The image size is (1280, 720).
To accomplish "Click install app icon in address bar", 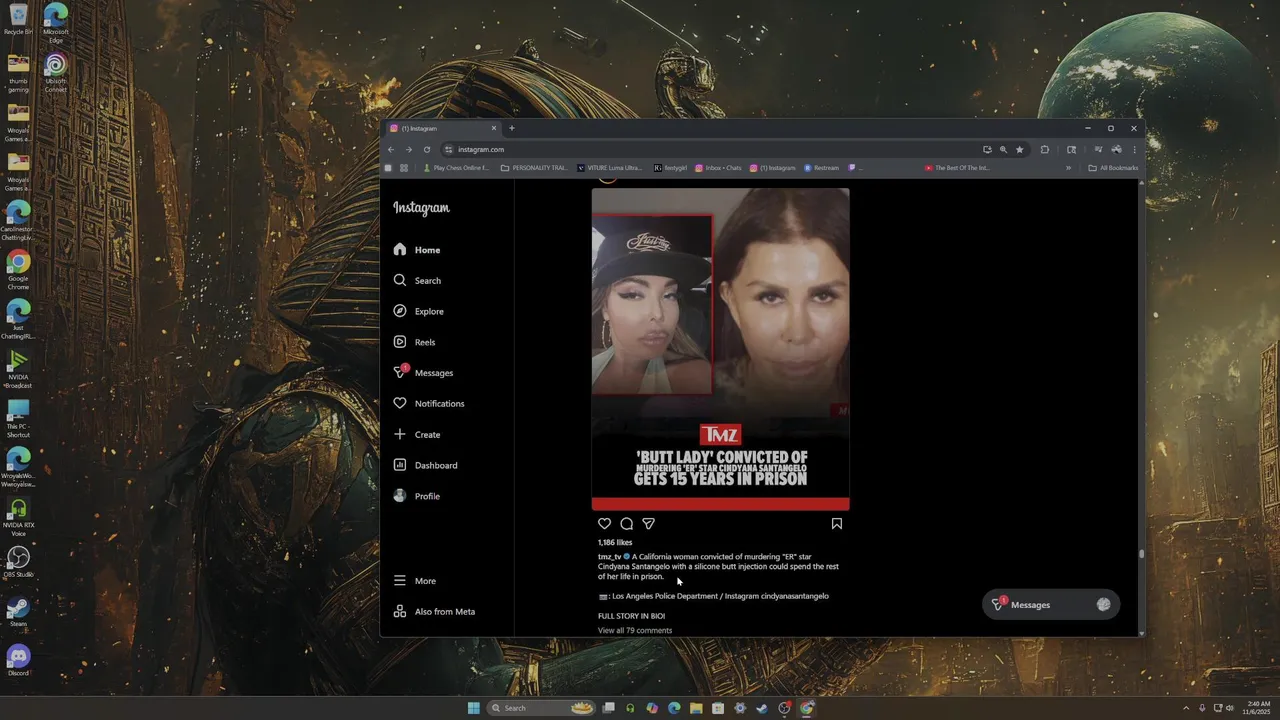I will 987,150.
